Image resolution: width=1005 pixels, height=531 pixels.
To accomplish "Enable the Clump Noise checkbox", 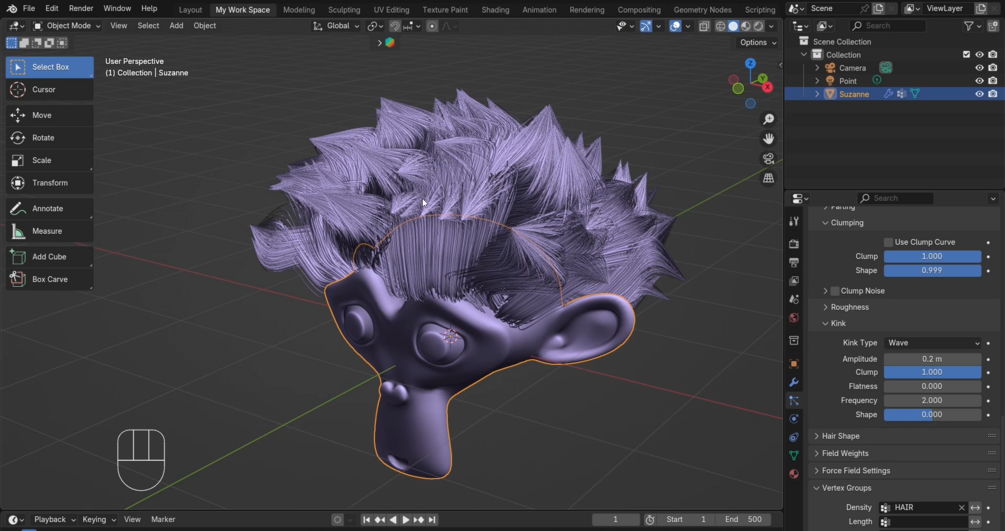I will [x=835, y=291].
